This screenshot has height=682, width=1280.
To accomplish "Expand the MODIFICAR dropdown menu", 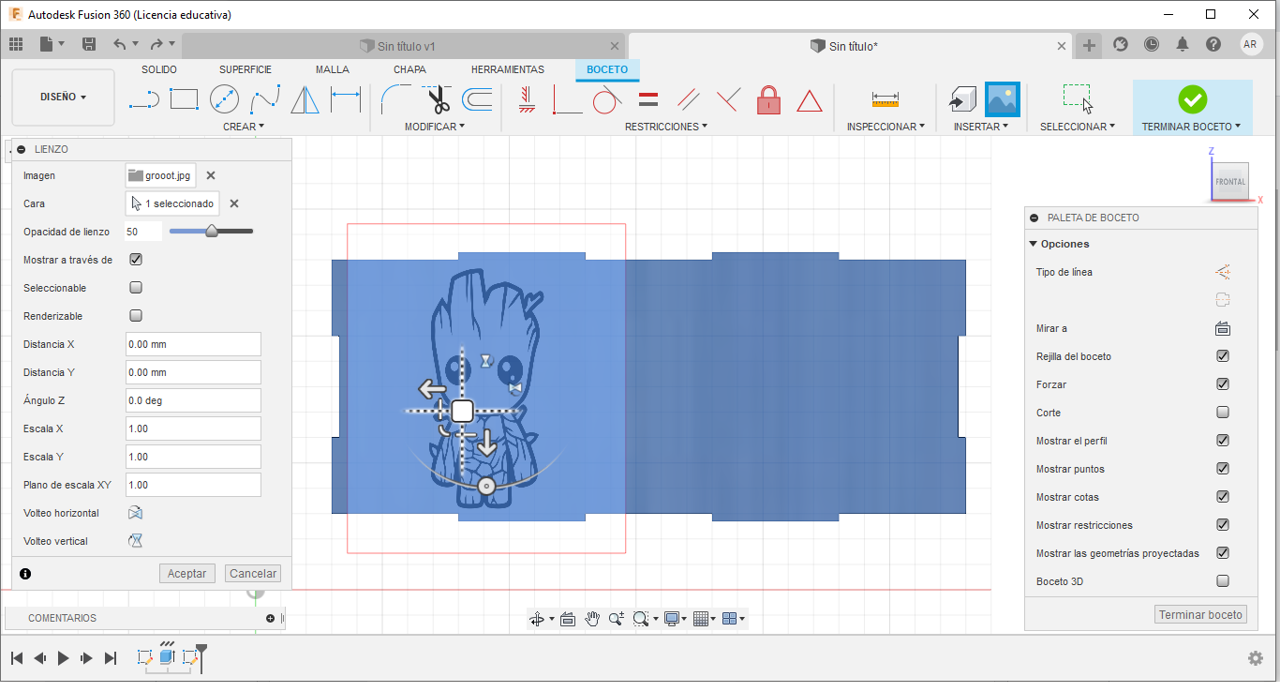I will pyautogui.click(x=435, y=127).
